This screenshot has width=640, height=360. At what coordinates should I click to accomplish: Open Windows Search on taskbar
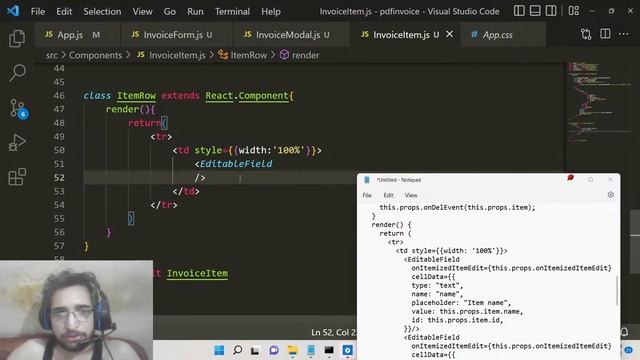237,350
